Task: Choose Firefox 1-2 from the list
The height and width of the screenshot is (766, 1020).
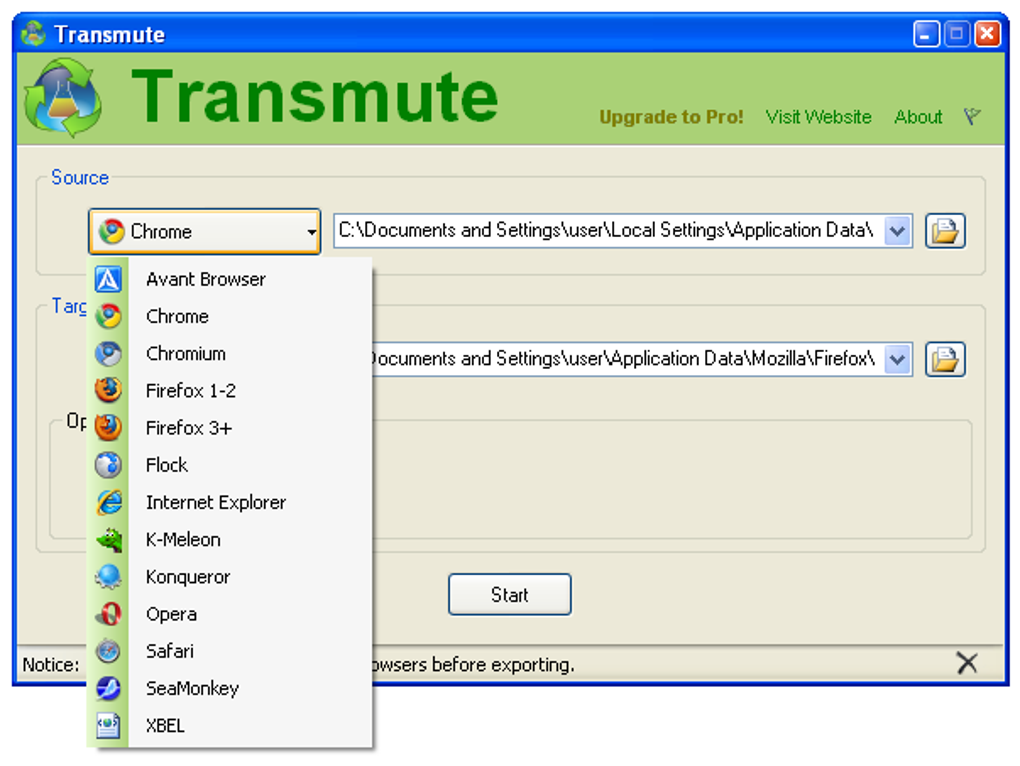Action: click(x=230, y=390)
